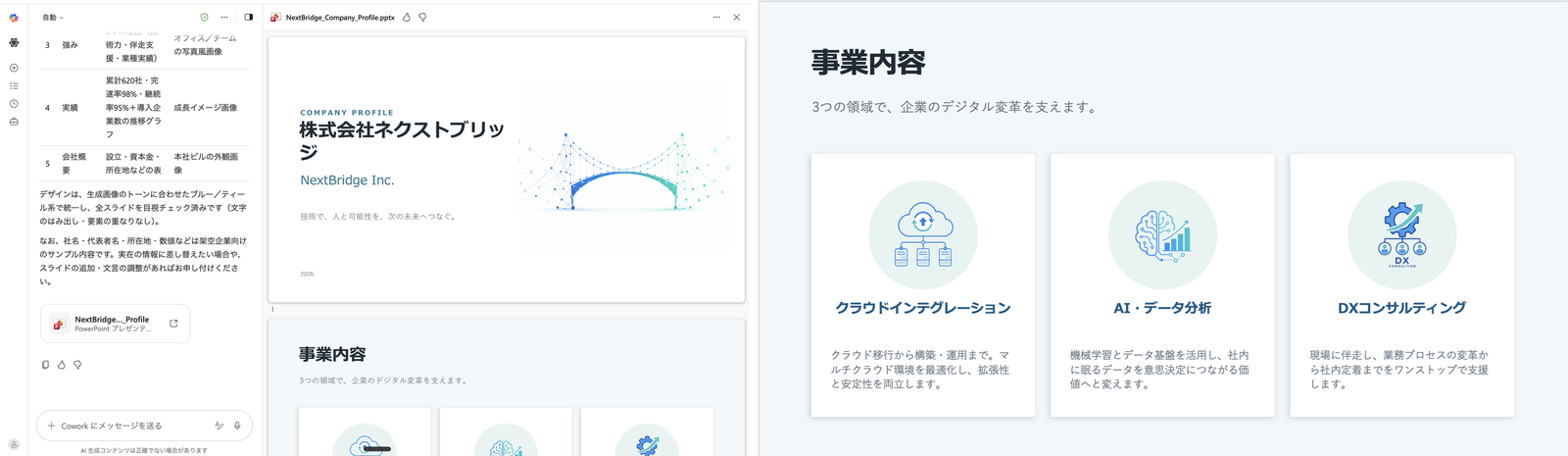Image resolution: width=1568 pixels, height=456 pixels.
Task: Click the green shield icon in the chat header
Action: pyautogui.click(x=204, y=17)
